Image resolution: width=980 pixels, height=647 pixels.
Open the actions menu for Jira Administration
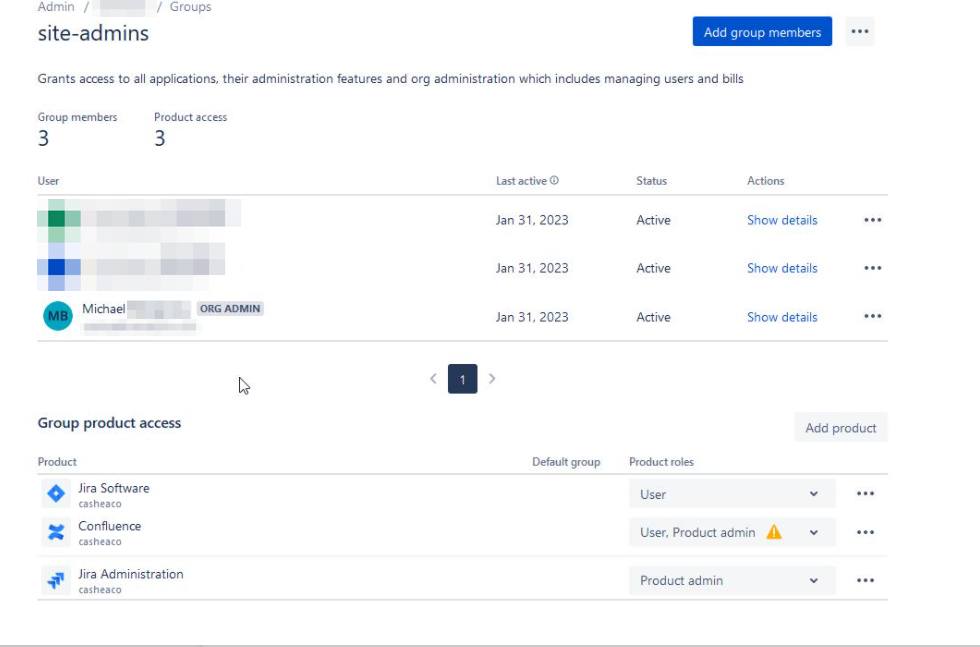point(866,580)
